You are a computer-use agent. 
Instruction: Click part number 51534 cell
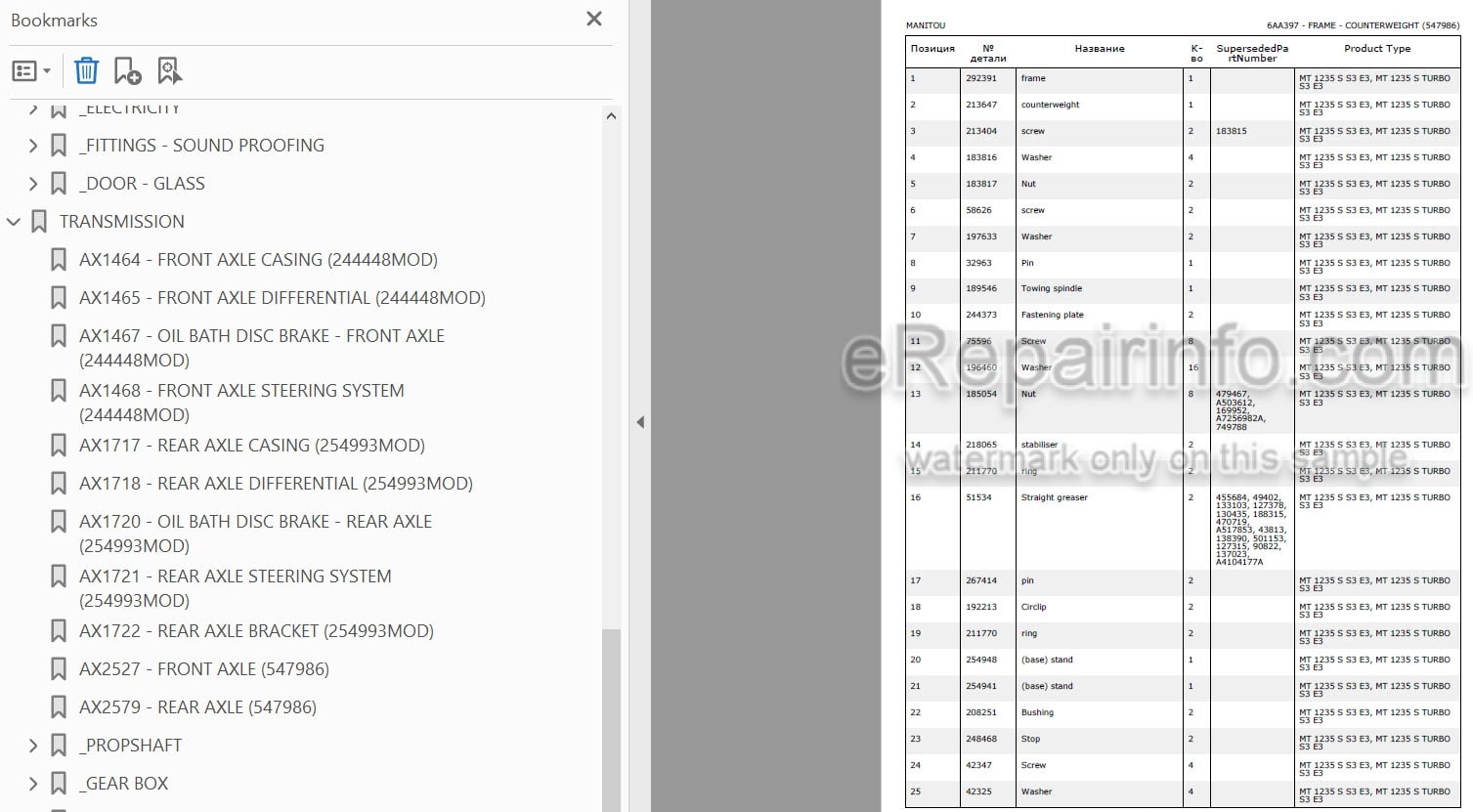pos(978,497)
